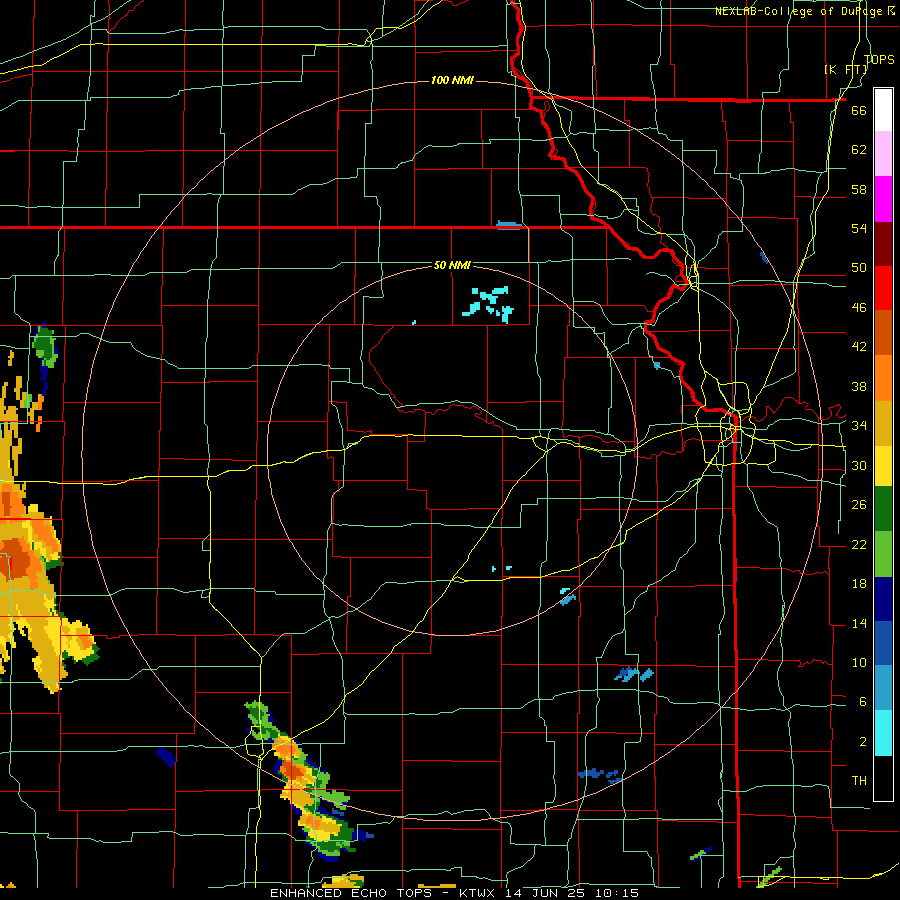
Task: Click the legend value 14
Action: [x=859, y=624]
